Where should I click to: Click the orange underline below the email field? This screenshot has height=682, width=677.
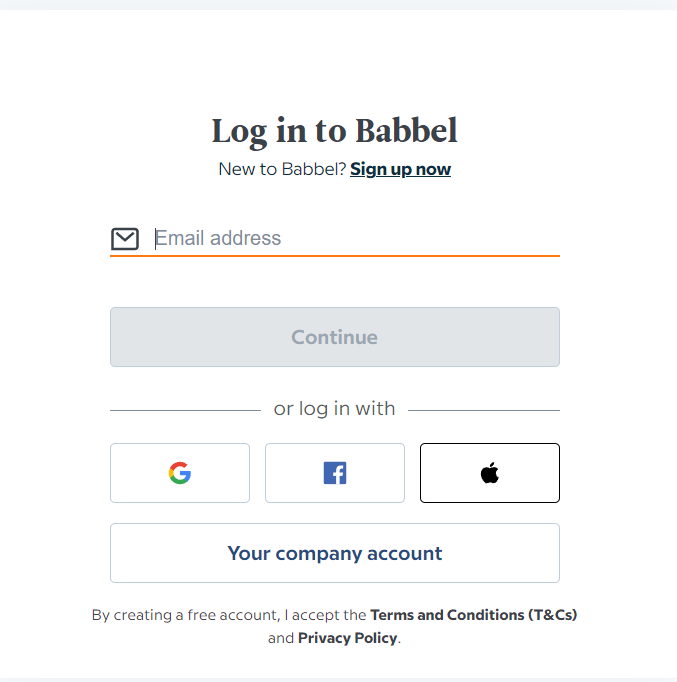(334, 256)
